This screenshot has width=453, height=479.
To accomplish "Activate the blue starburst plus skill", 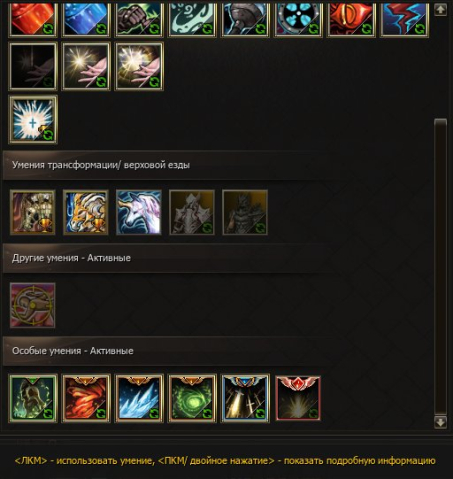I will 33,120.
